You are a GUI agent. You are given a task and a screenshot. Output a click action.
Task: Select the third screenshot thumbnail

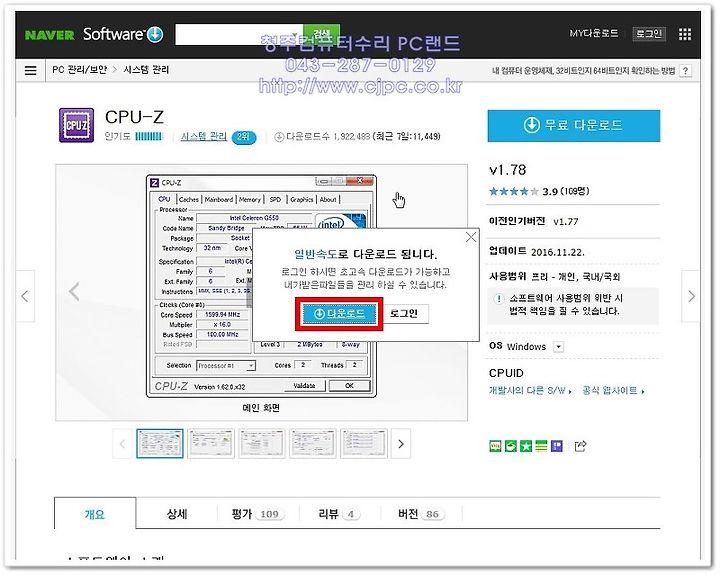point(262,444)
